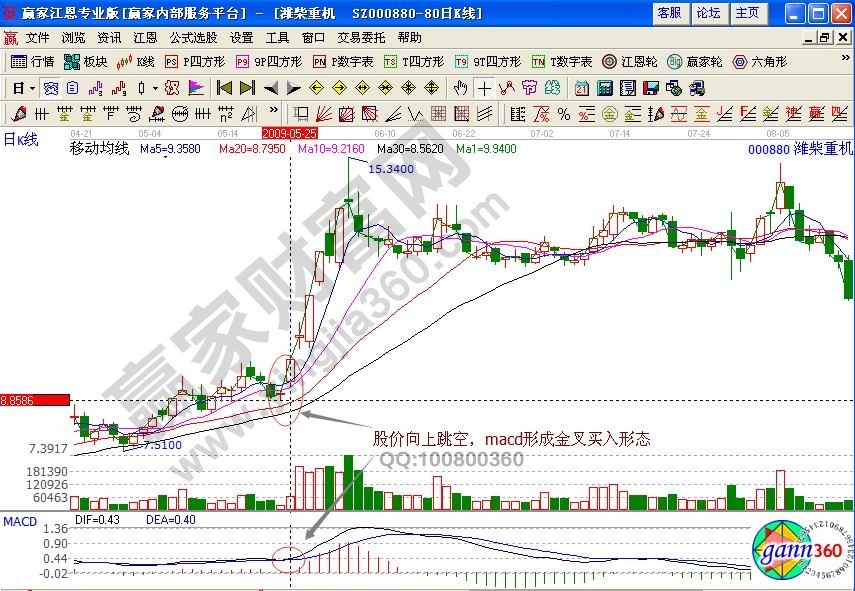
Task: Jump to the first bar arrow
Action: [x=224, y=87]
